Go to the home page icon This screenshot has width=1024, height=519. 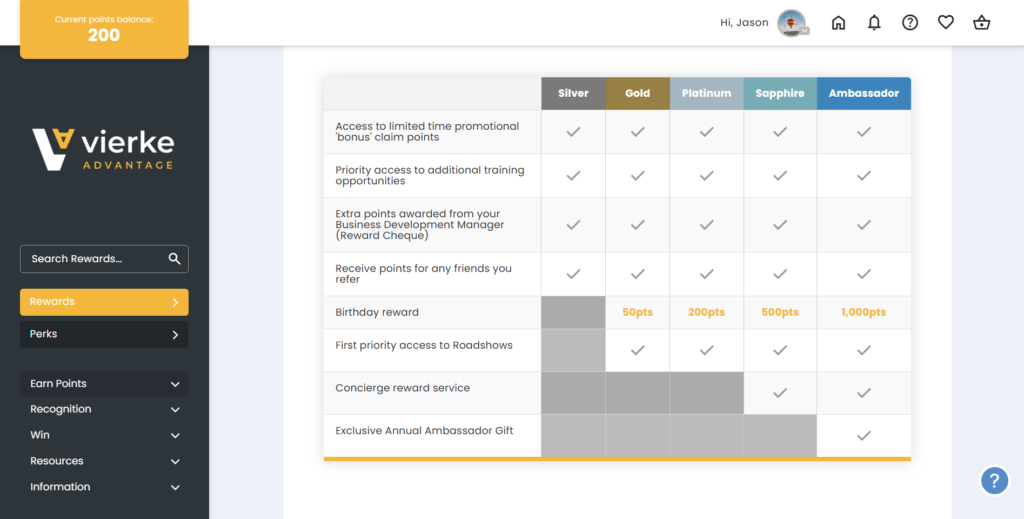click(x=838, y=23)
